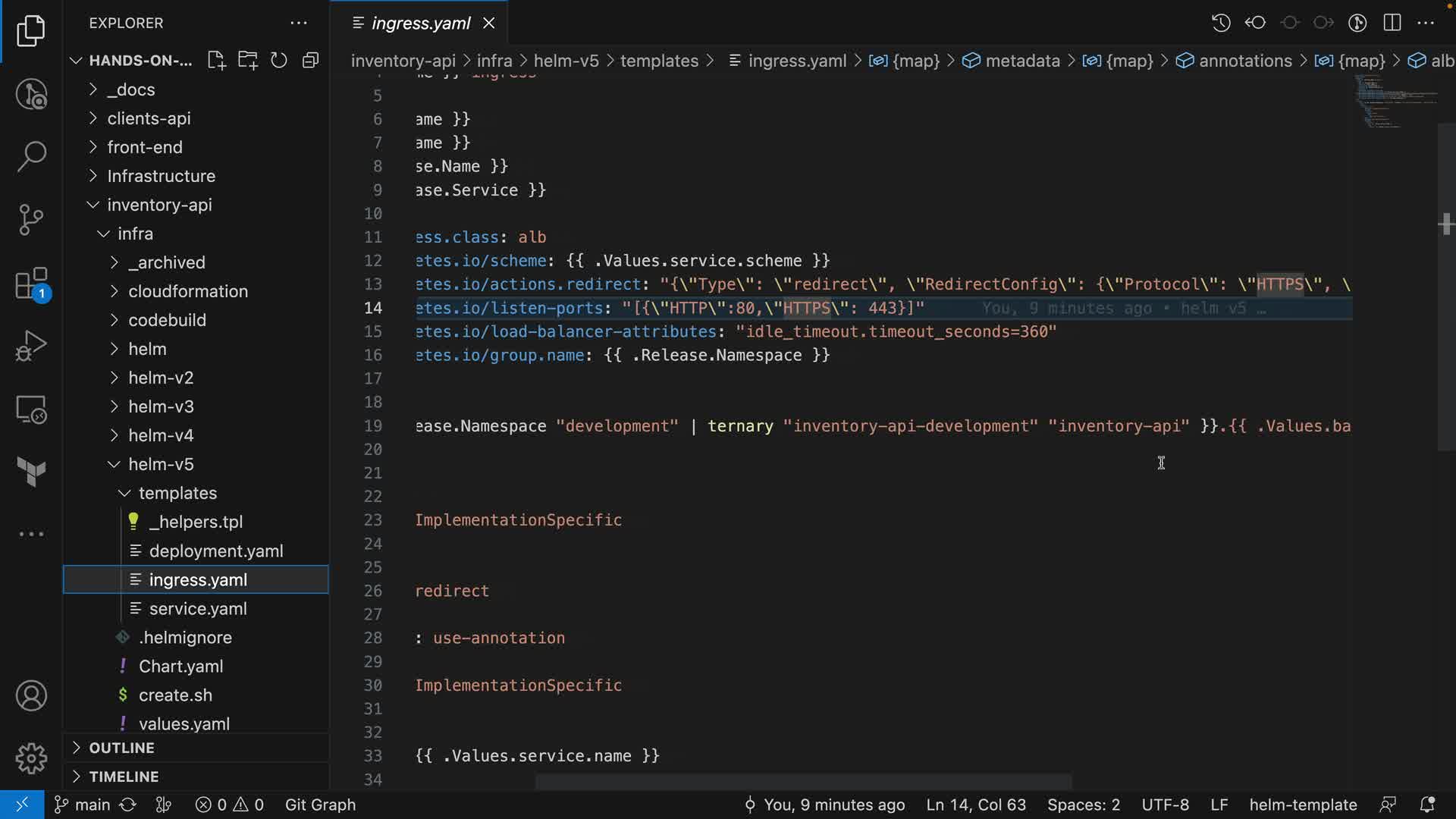Open deployment.yaml from the file tree
This screenshot has width=1456, height=819.
tap(216, 551)
